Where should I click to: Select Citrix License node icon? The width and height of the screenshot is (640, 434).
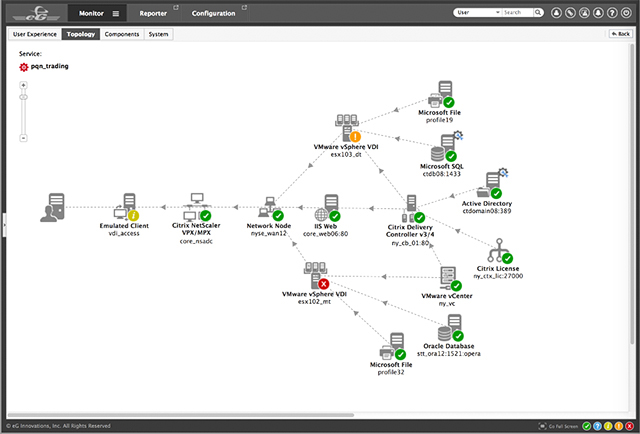[x=500, y=251]
